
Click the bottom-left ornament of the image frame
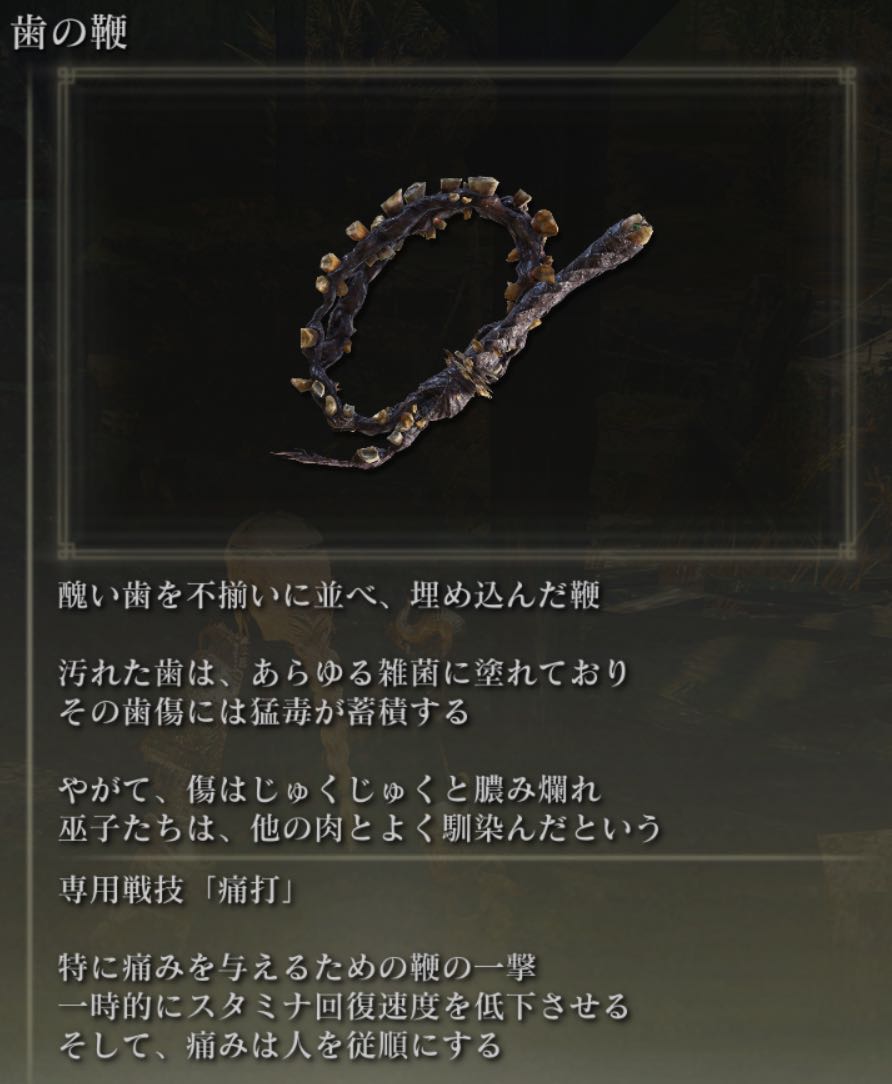coord(66,550)
